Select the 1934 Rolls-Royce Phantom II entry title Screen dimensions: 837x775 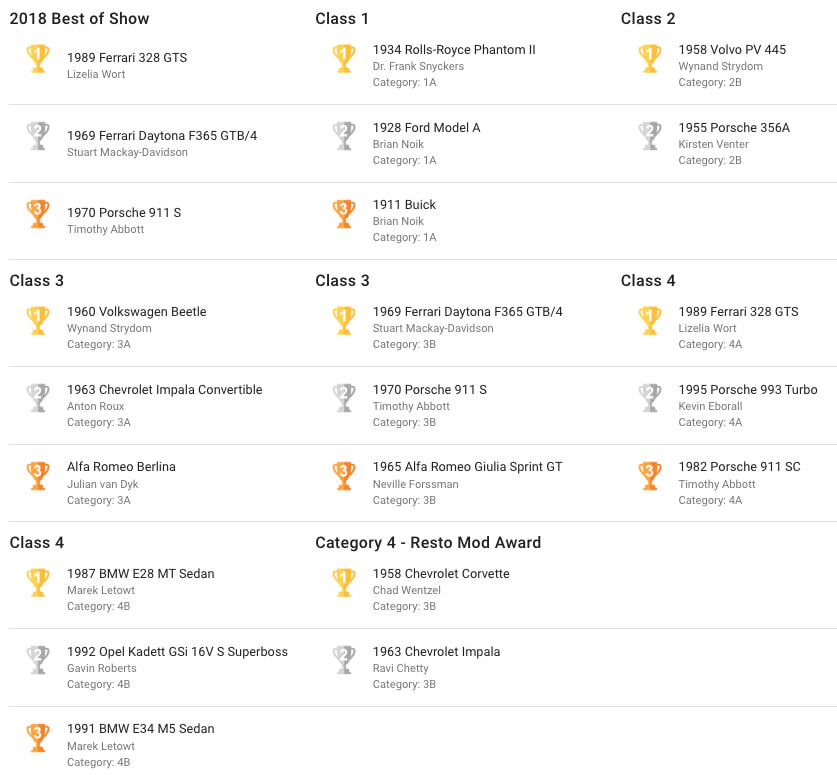[x=454, y=50]
